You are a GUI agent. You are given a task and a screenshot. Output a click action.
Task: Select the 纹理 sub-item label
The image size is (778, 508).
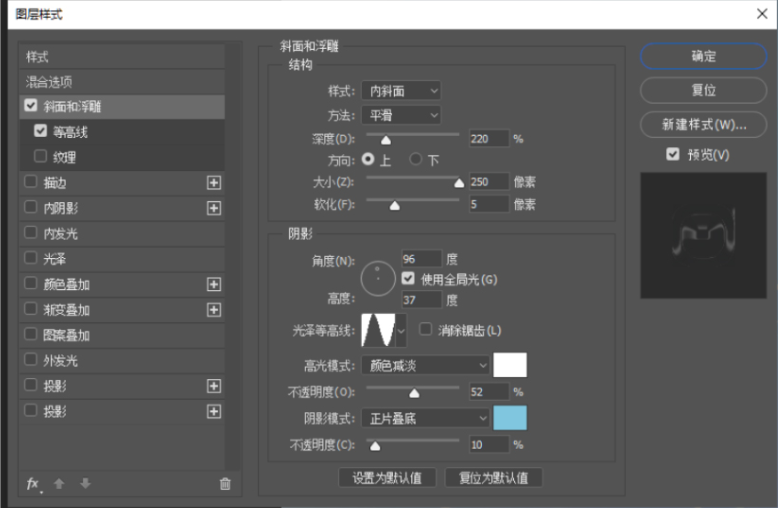(65, 157)
